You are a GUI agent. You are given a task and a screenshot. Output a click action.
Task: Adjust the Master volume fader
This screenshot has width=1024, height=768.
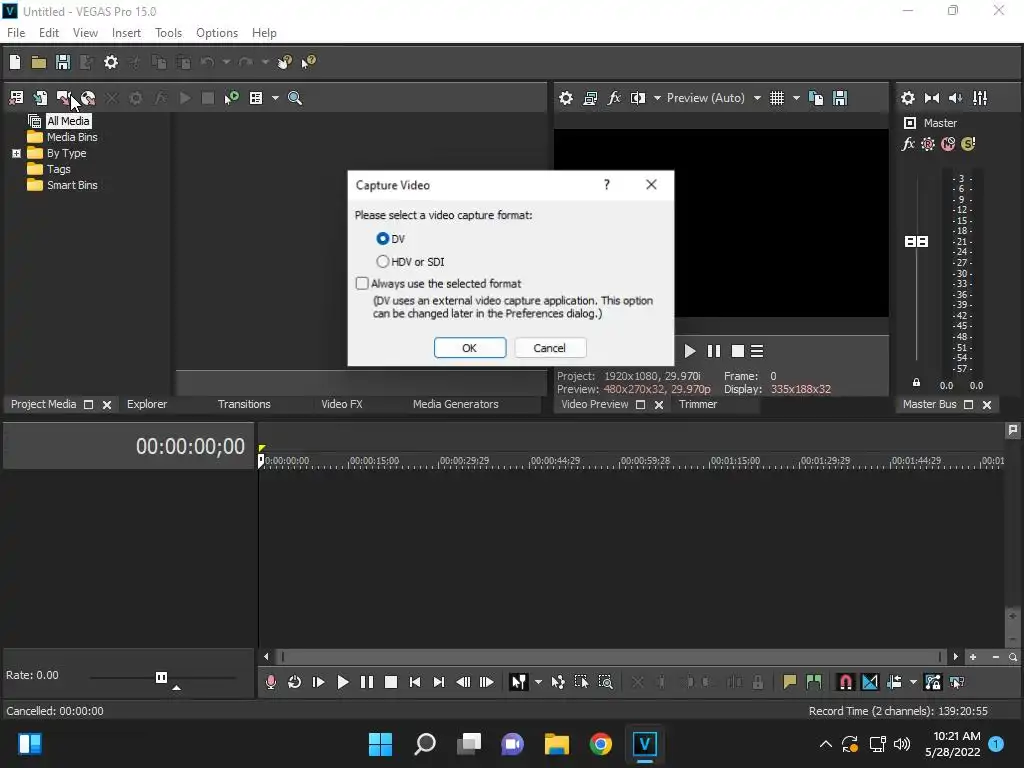pyautogui.click(x=916, y=242)
